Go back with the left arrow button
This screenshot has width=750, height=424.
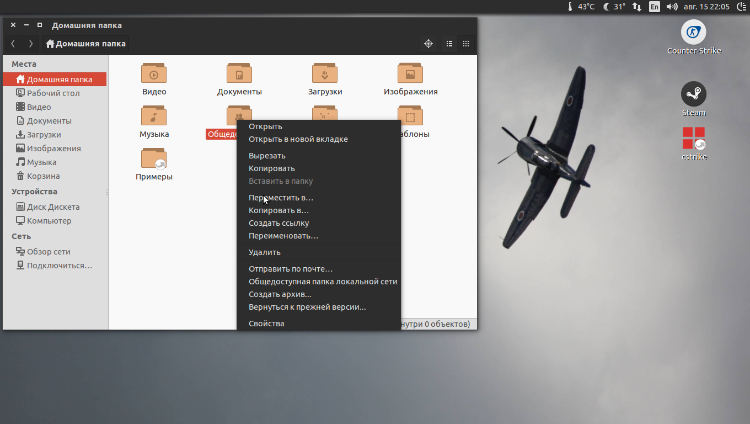click(x=13, y=43)
